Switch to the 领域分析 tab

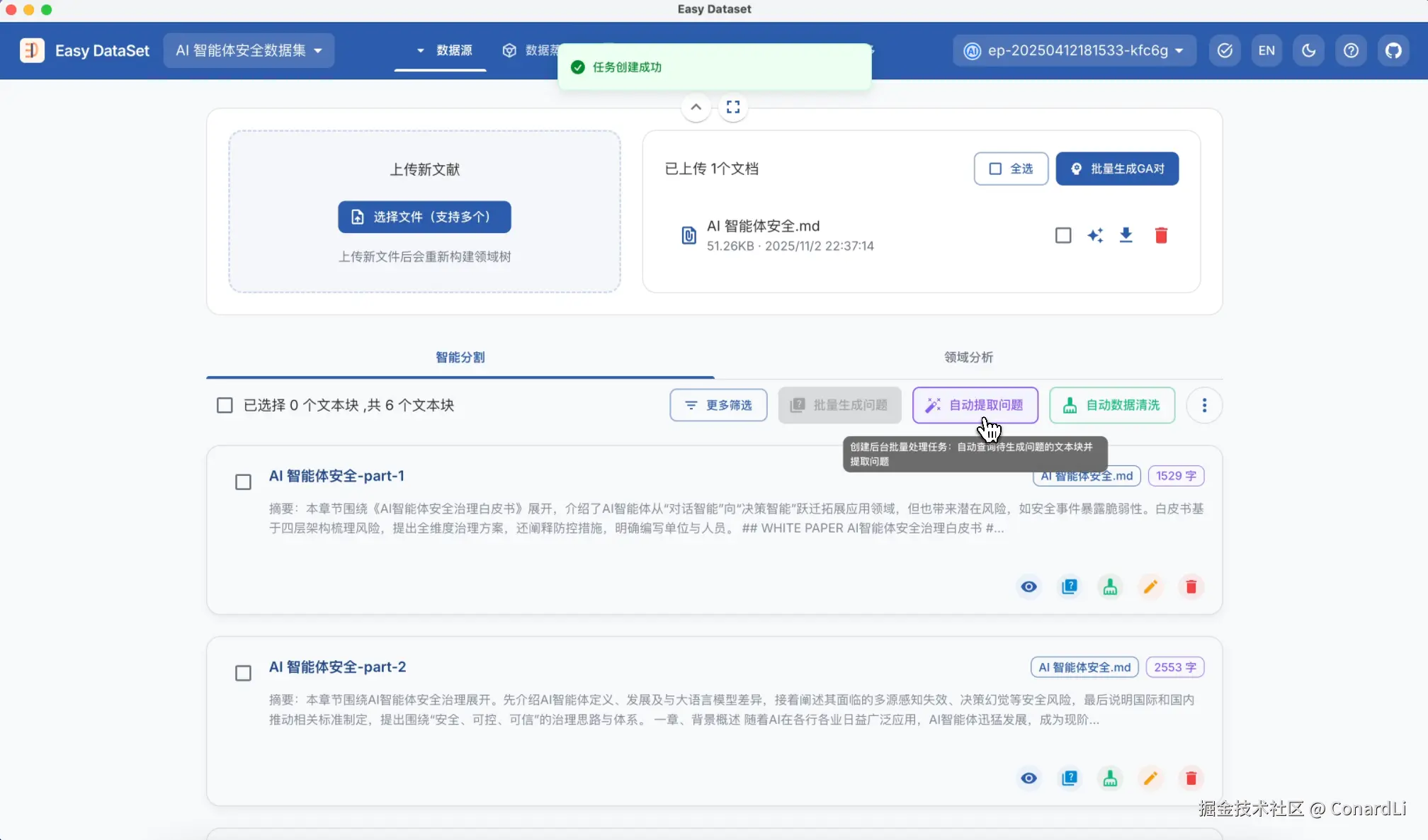[x=968, y=357]
